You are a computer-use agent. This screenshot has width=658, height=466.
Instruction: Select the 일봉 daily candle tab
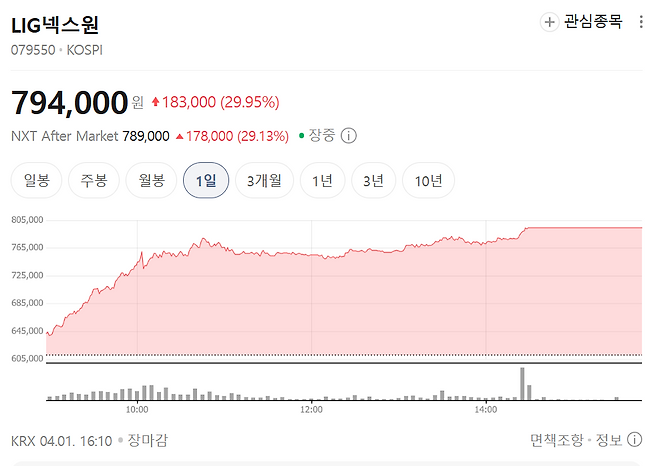pyautogui.click(x=37, y=181)
